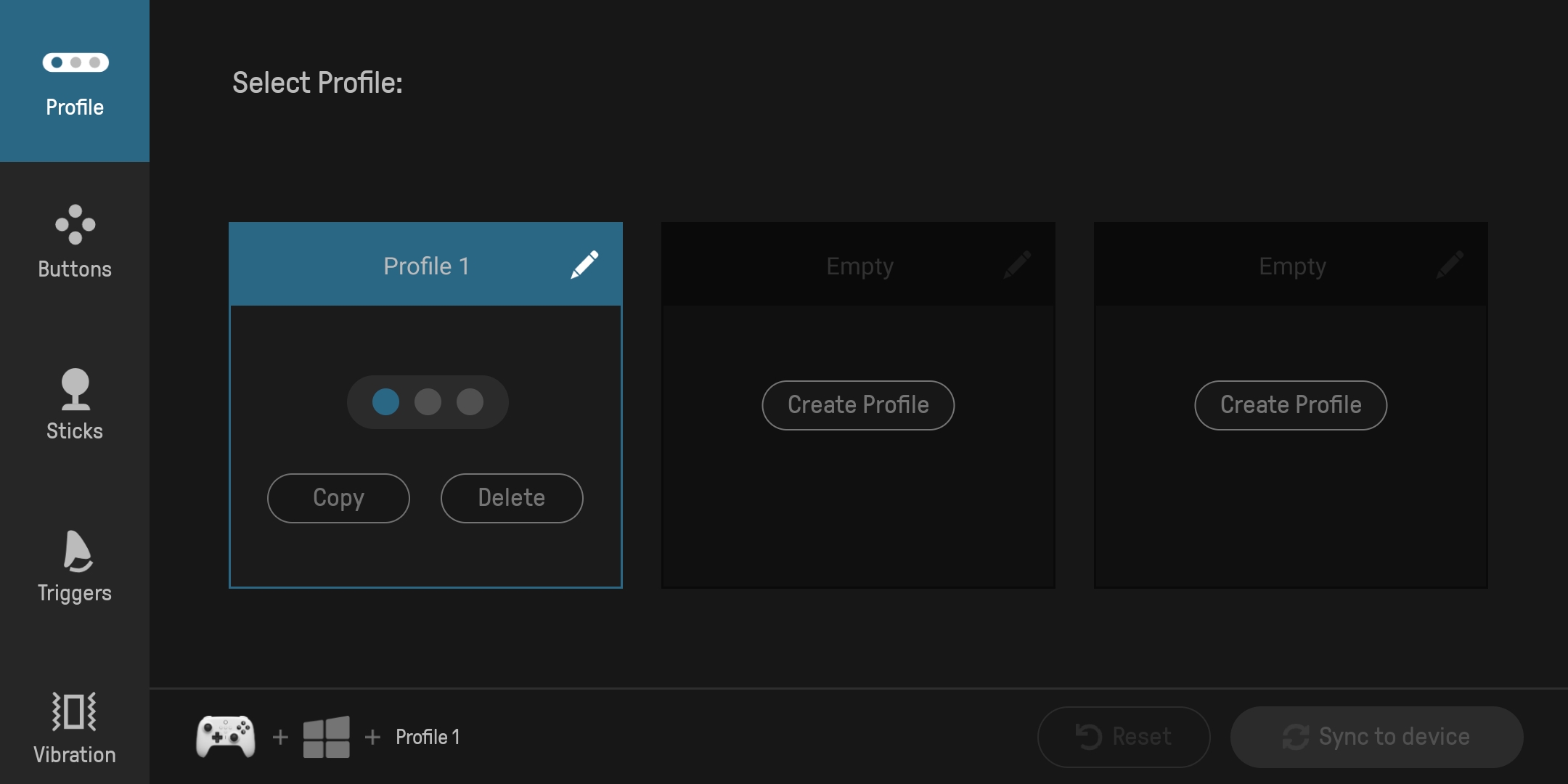The width and height of the screenshot is (1568, 784).
Task: Click the gamepad controller icon in bottom bar
Action: 226,736
